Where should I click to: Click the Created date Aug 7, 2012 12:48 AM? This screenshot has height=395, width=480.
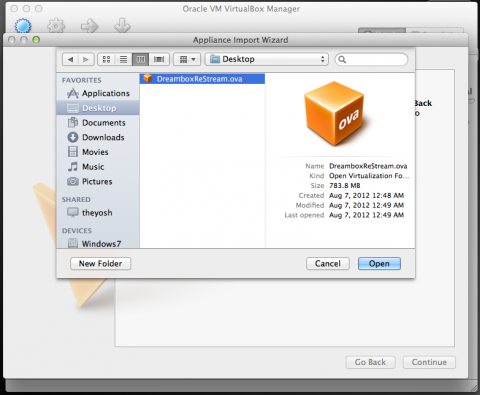pyautogui.click(x=366, y=195)
